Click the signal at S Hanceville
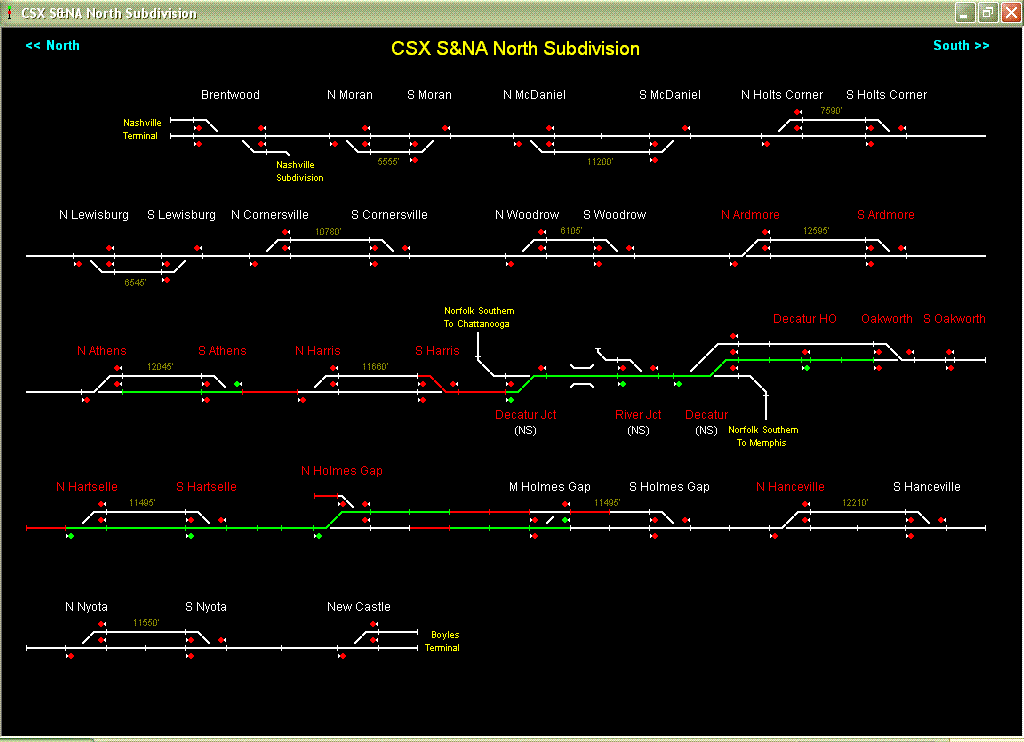This screenshot has height=742, width=1024. (x=911, y=519)
